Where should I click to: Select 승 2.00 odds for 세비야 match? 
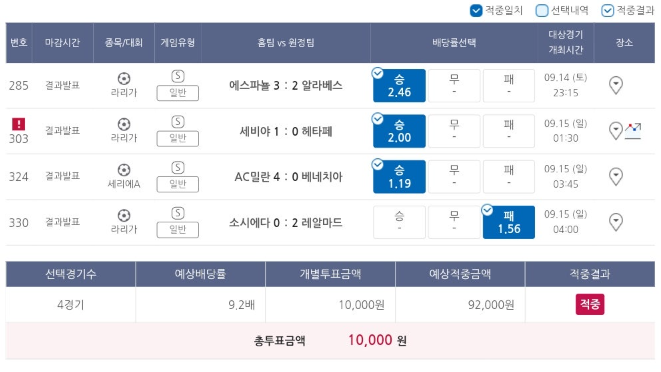[x=399, y=131]
